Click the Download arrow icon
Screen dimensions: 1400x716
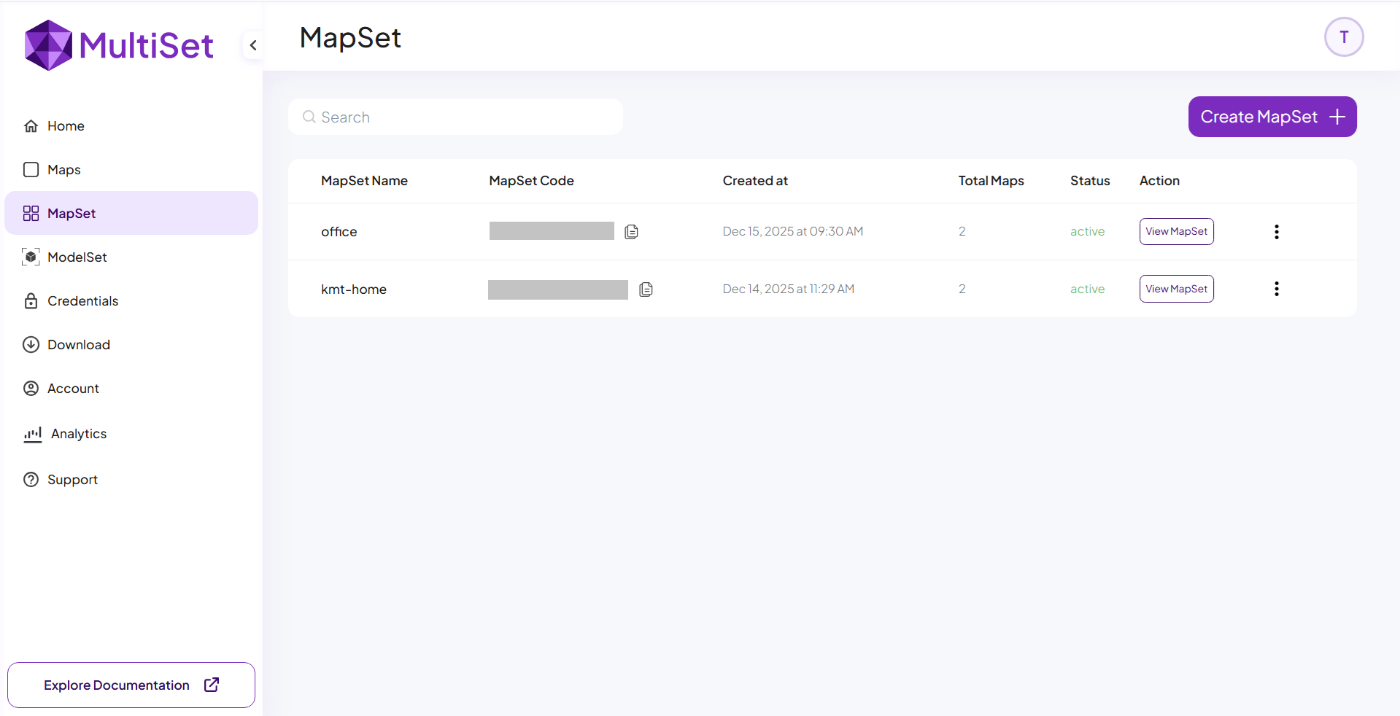coord(31,345)
